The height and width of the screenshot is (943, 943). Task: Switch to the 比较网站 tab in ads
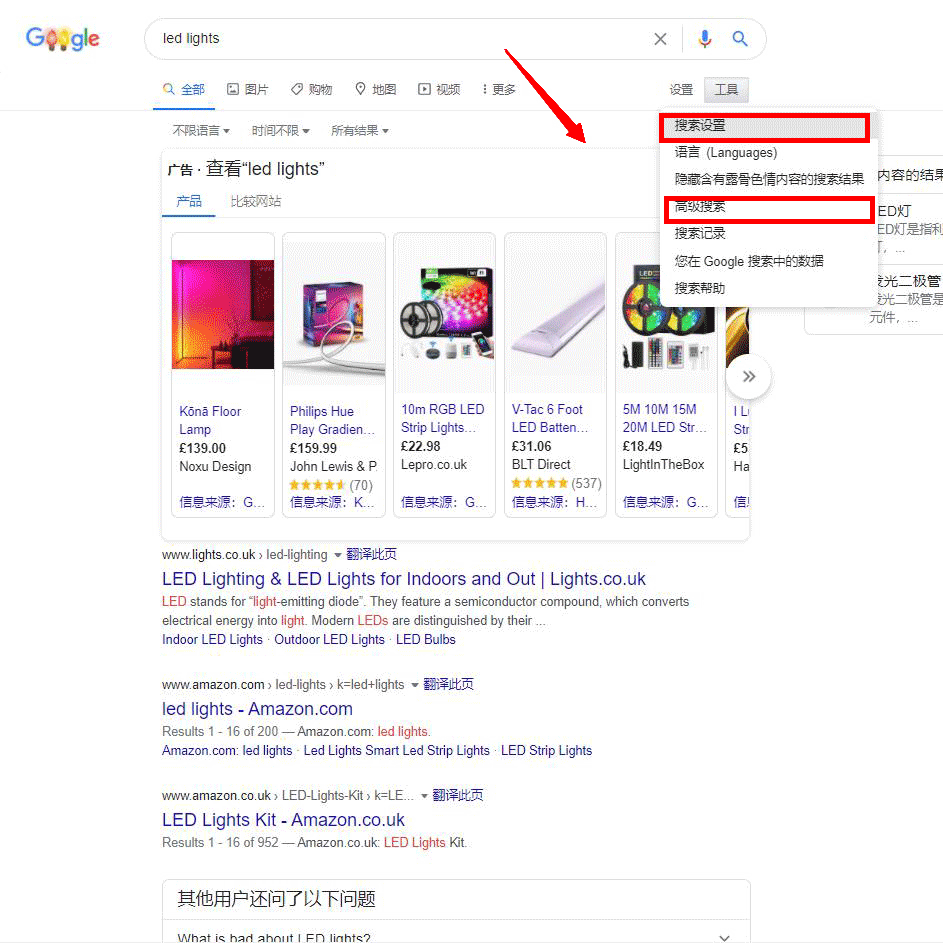(255, 201)
